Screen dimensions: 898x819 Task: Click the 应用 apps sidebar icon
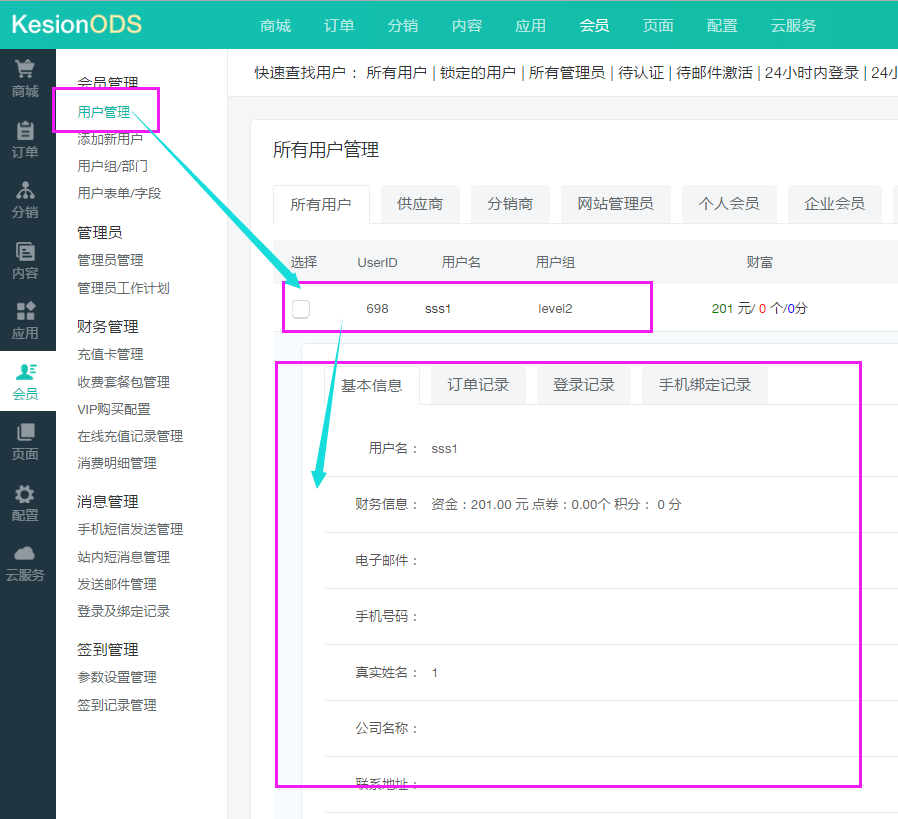(25, 313)
